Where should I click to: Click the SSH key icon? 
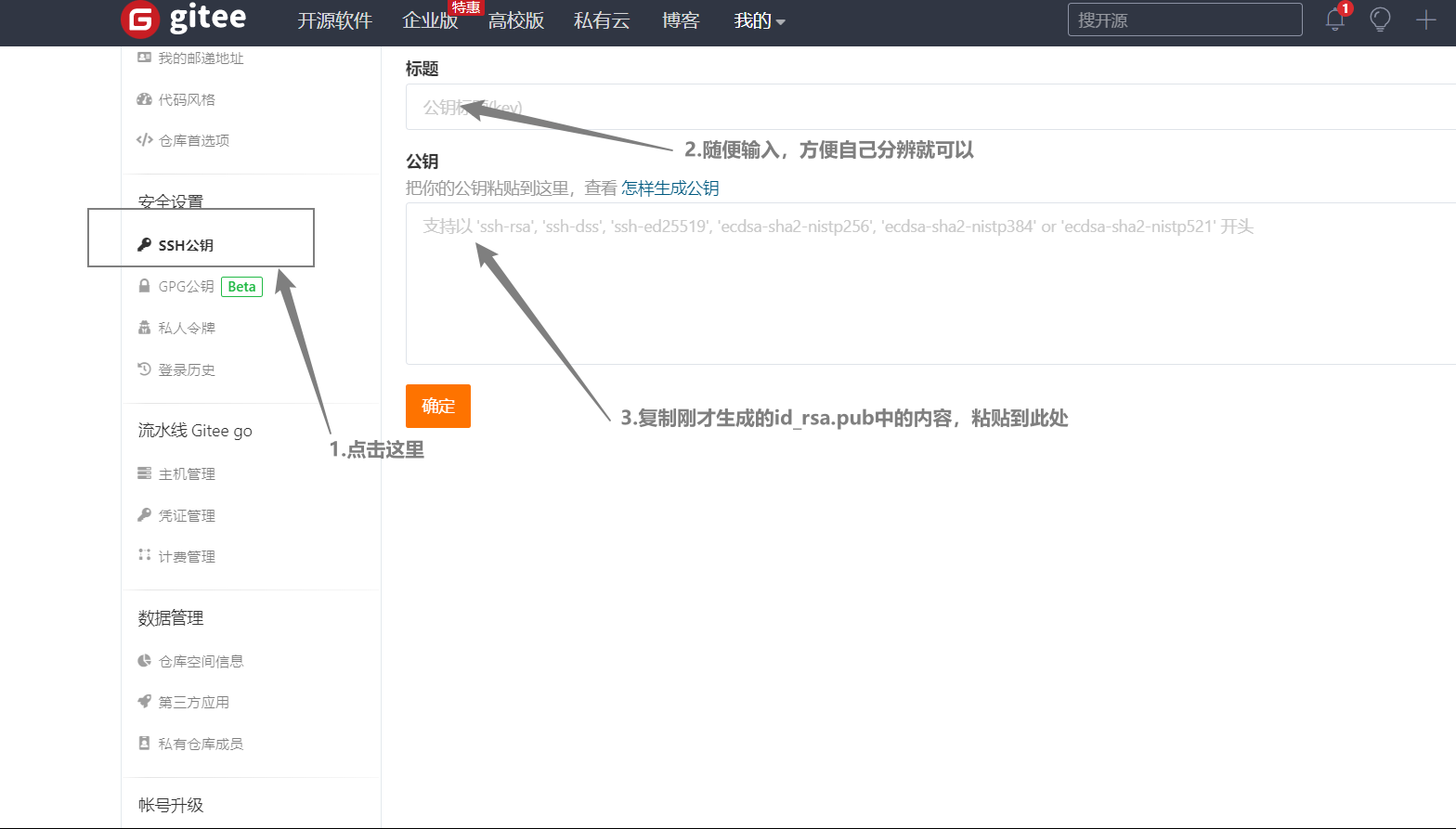click(144, 245)
